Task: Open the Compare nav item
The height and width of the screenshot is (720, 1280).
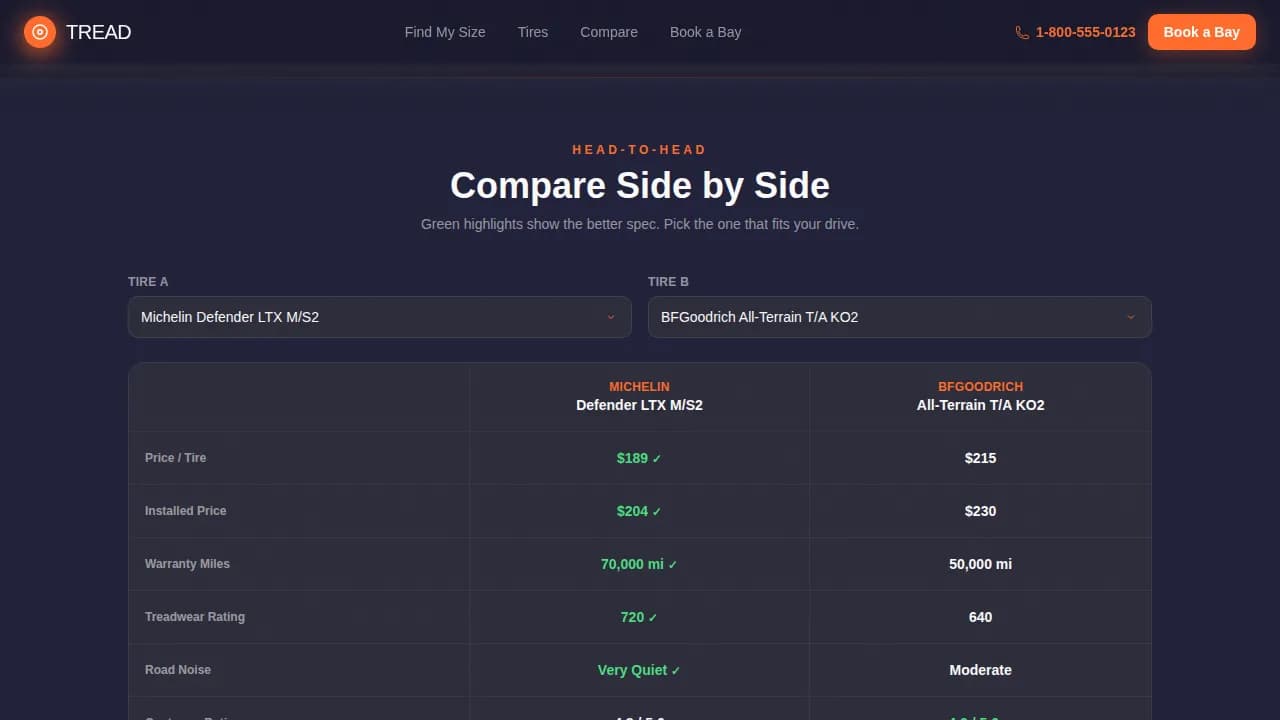Action: [x=609, y=32]
